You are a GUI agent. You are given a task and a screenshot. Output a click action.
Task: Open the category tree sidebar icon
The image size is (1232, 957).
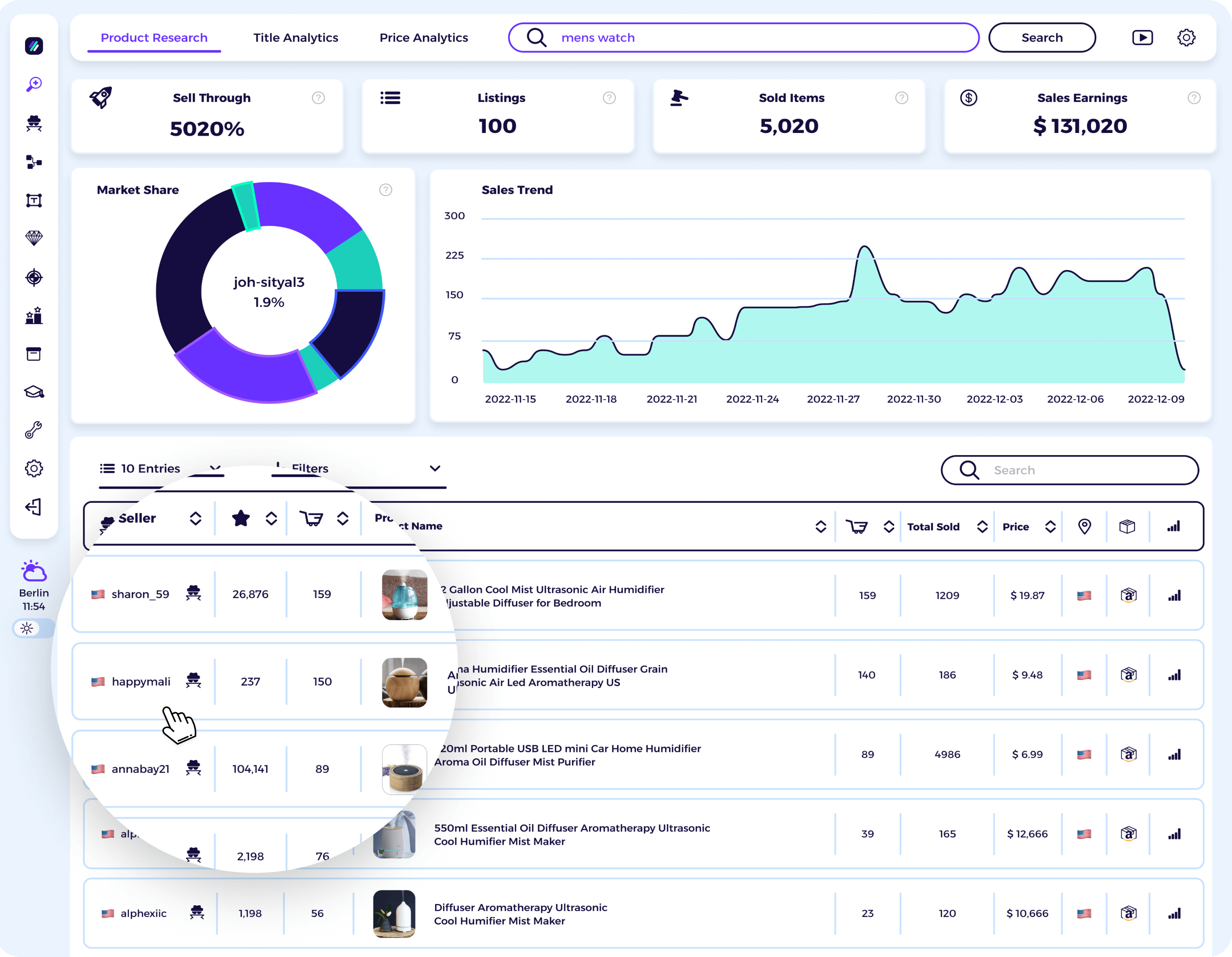point(34,162)
